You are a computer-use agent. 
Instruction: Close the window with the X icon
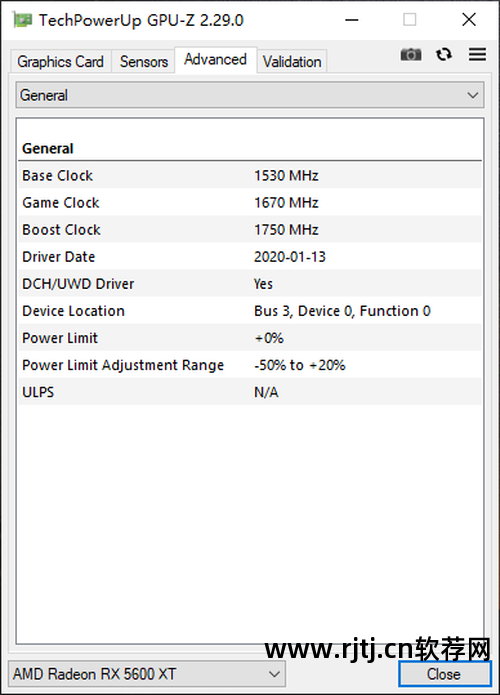tap(469, 20)
